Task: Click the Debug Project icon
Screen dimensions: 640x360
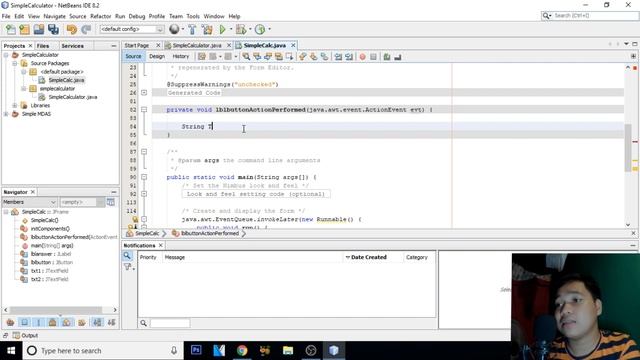Action: pos(241,29)
